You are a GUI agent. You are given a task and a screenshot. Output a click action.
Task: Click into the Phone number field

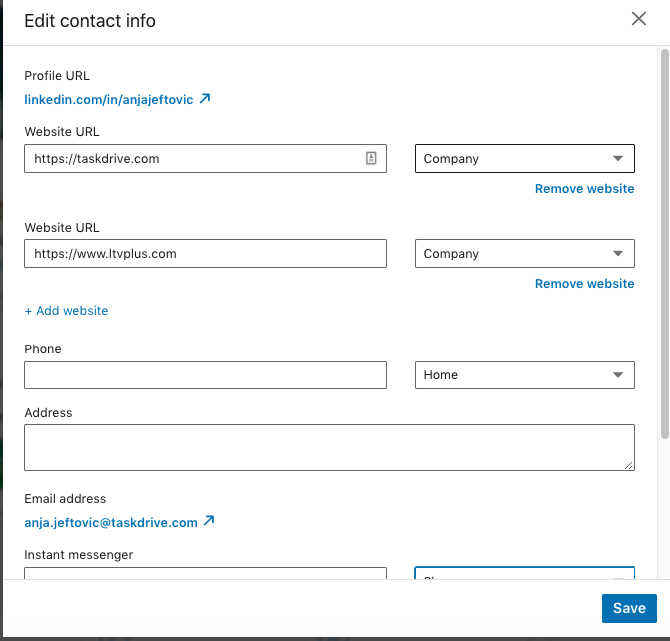(x=205, y=375)
